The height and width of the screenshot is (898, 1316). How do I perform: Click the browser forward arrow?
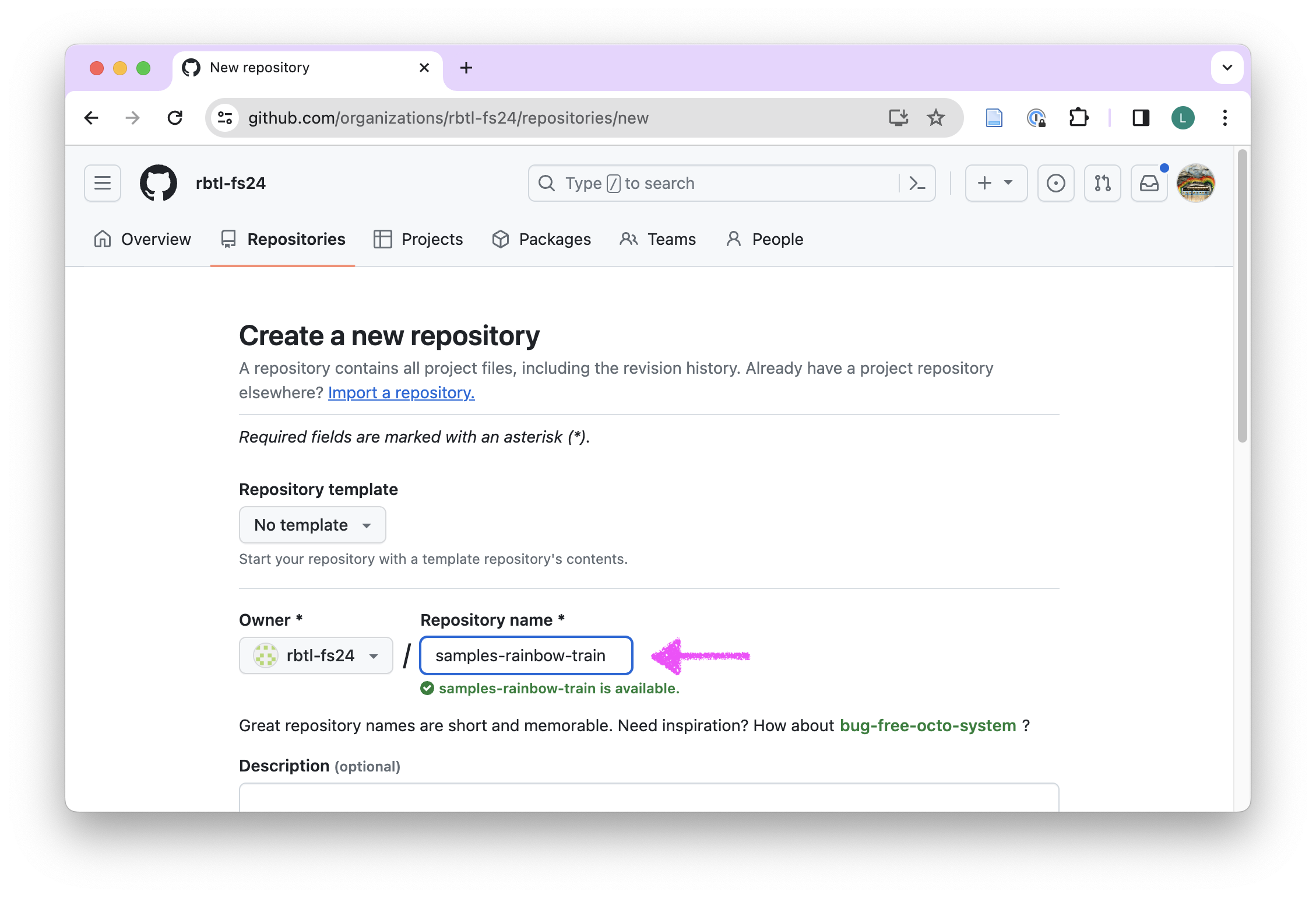click(133, 118)
